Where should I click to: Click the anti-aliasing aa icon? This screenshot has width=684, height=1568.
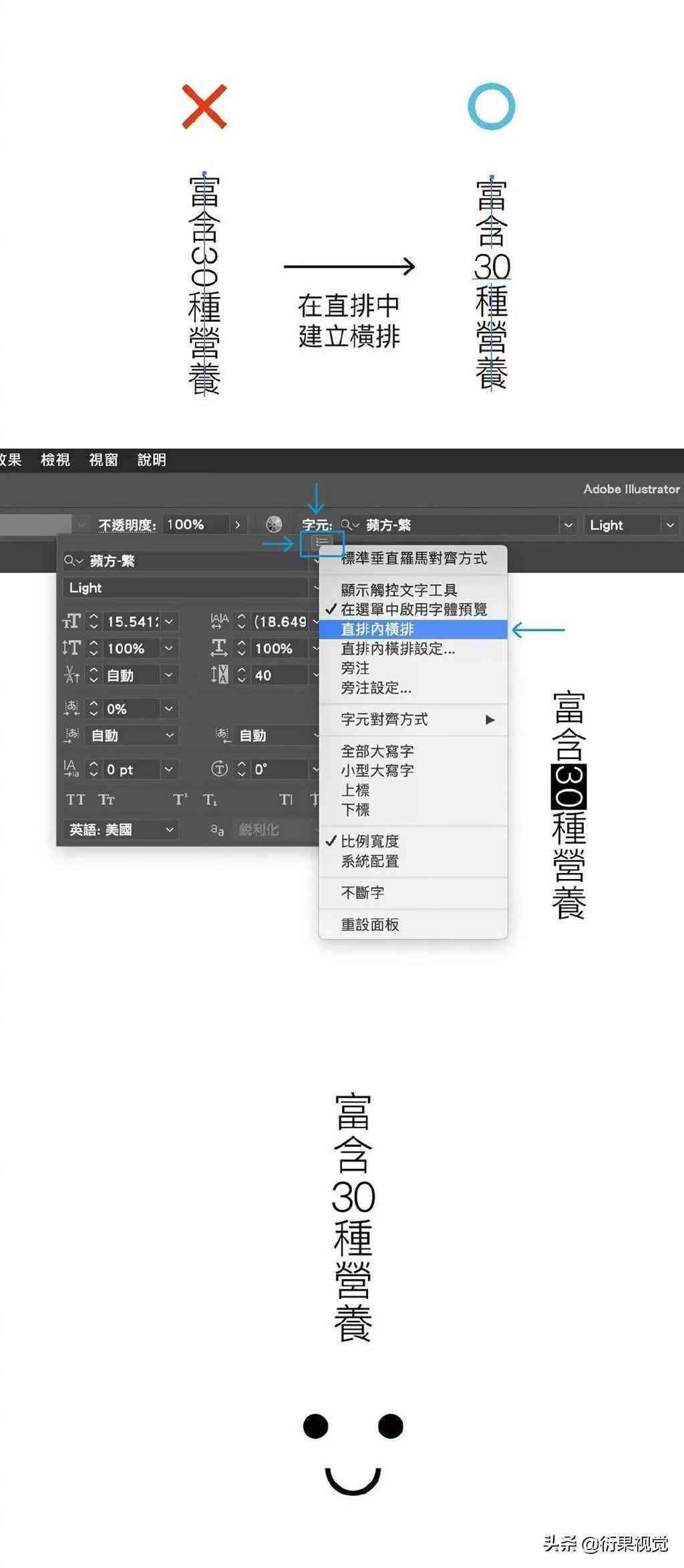coord(217,830)
